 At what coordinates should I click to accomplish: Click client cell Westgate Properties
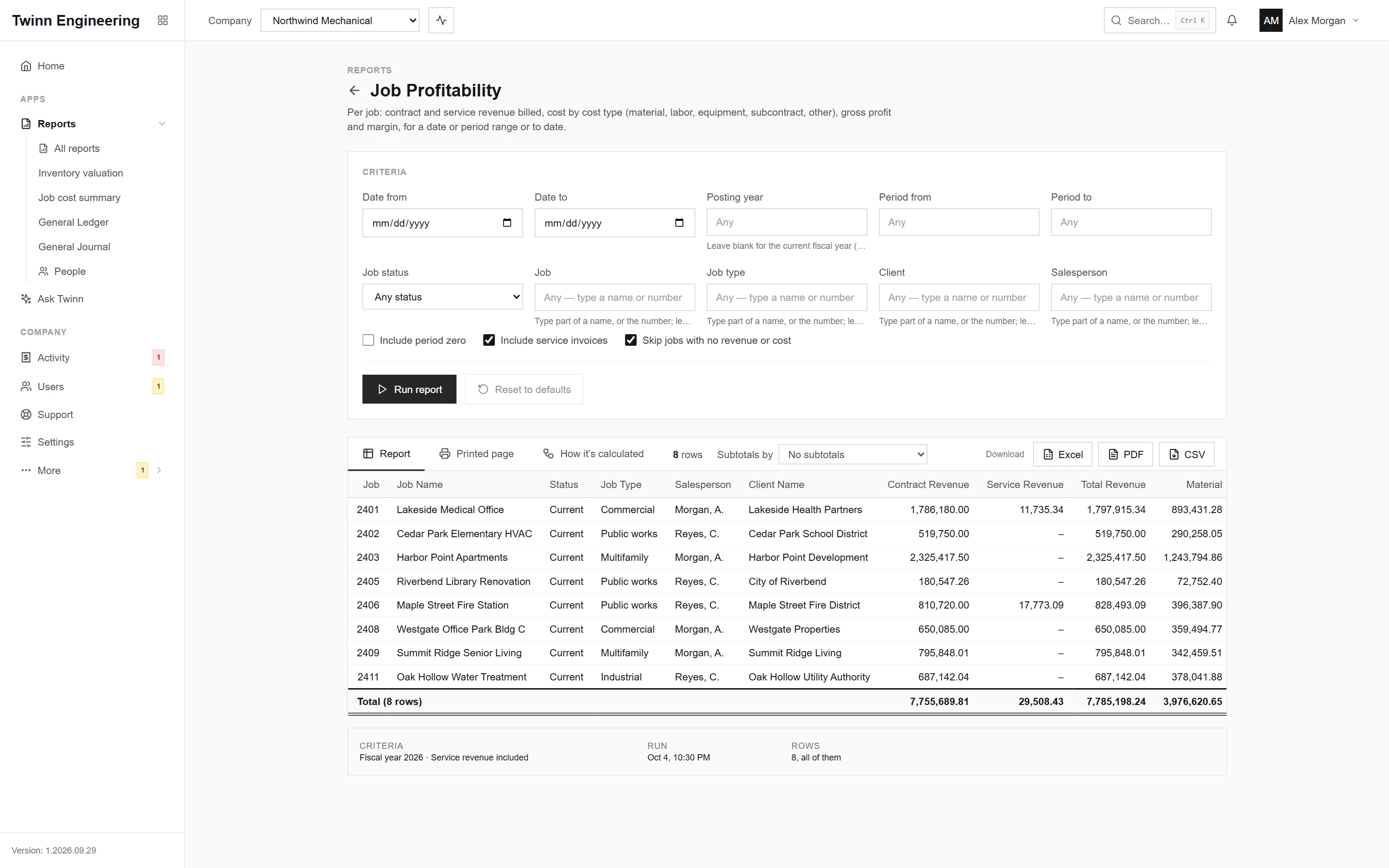point(794,630)
